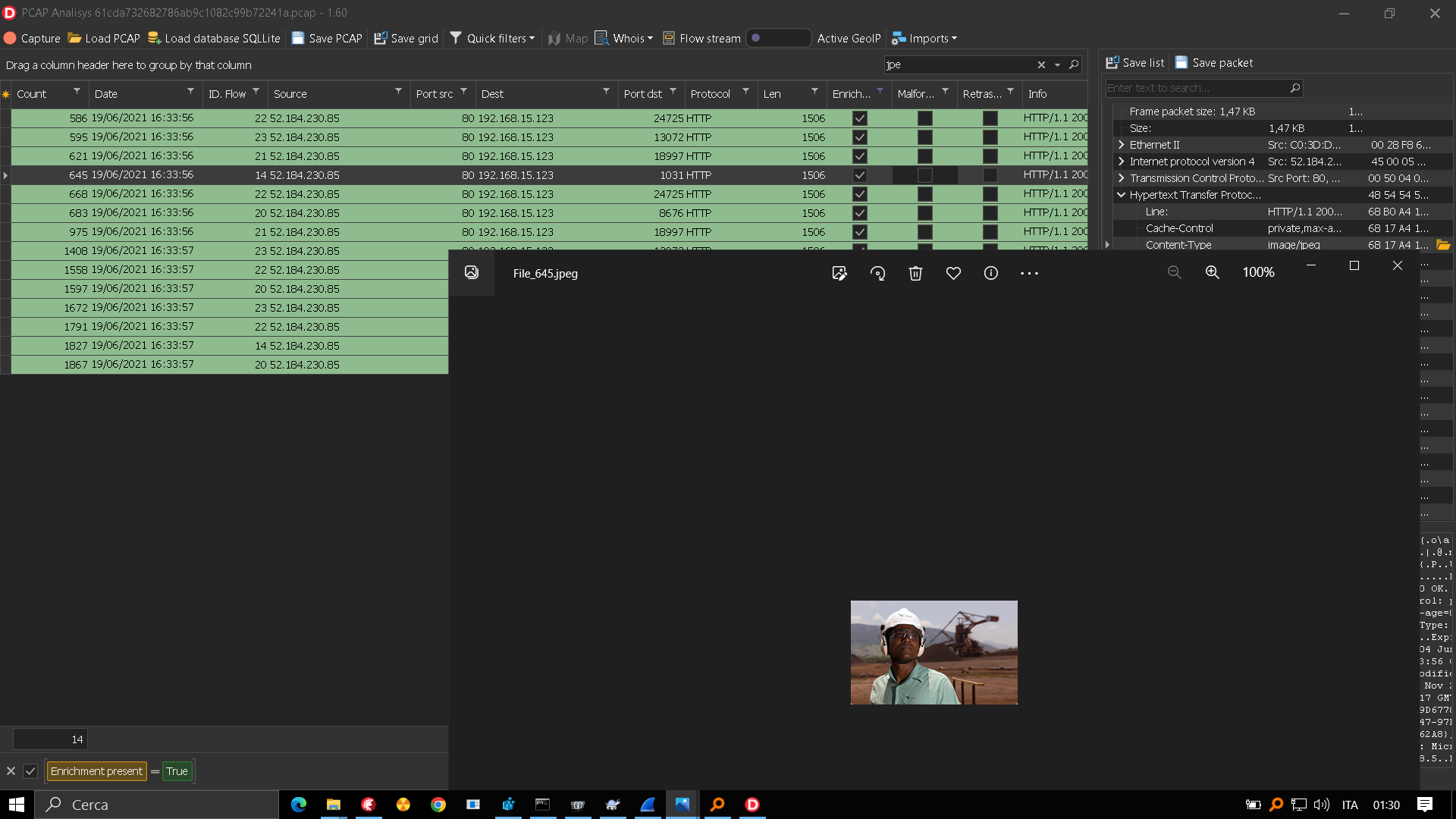Viewport: 1456px width, 819px height.
Task: Open the Whois dropdown menu
Action: (624, 38)
